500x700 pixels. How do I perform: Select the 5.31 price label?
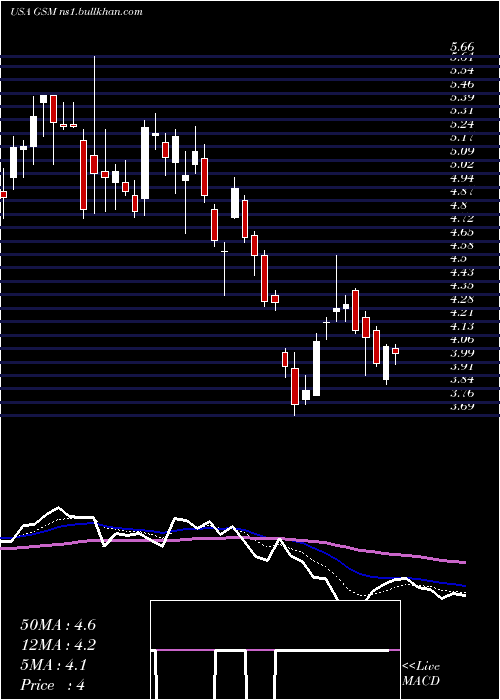(462, 111)
